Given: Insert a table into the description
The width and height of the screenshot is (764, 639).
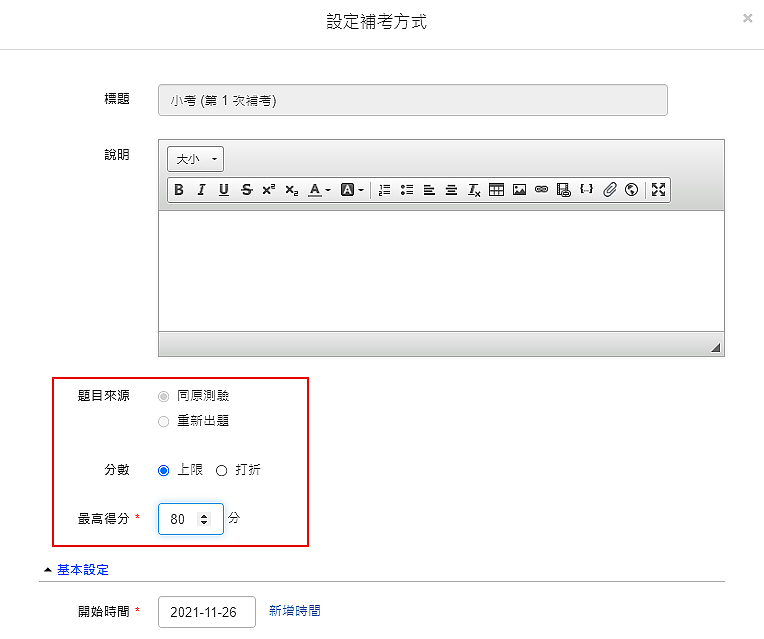Looking at the screenshot, I should [497, 190].
